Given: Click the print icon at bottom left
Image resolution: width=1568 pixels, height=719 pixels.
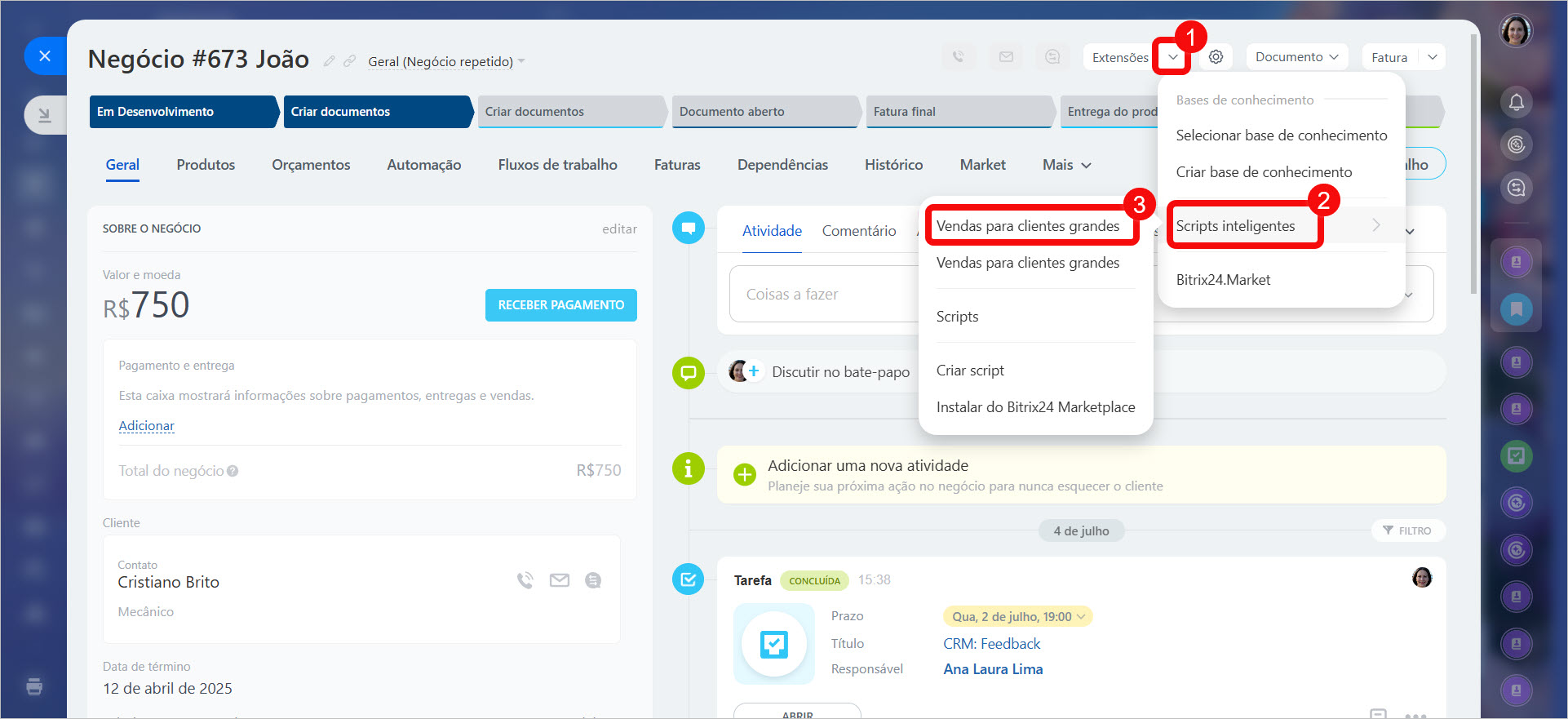Looking at the screenshot, I should 34,686.
